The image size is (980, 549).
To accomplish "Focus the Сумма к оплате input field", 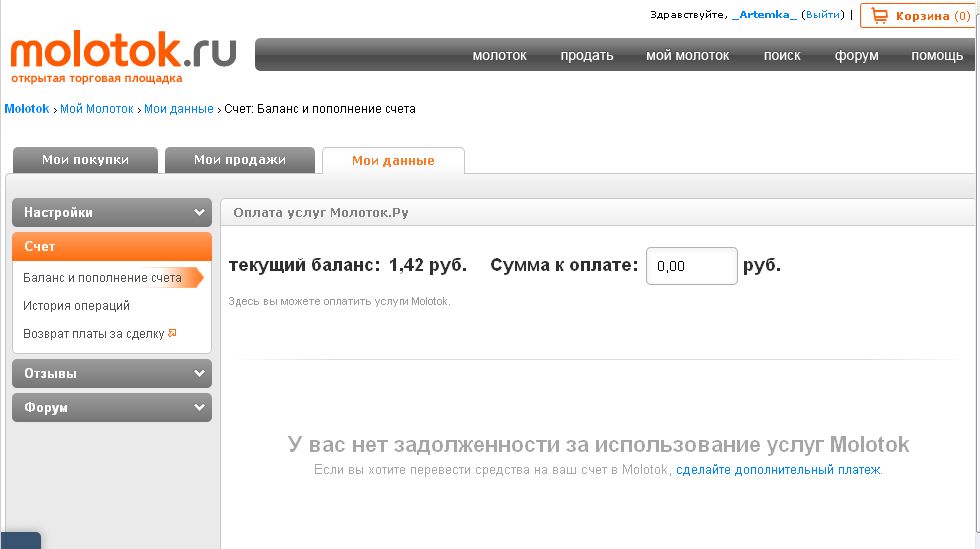I will coord(692,266).
